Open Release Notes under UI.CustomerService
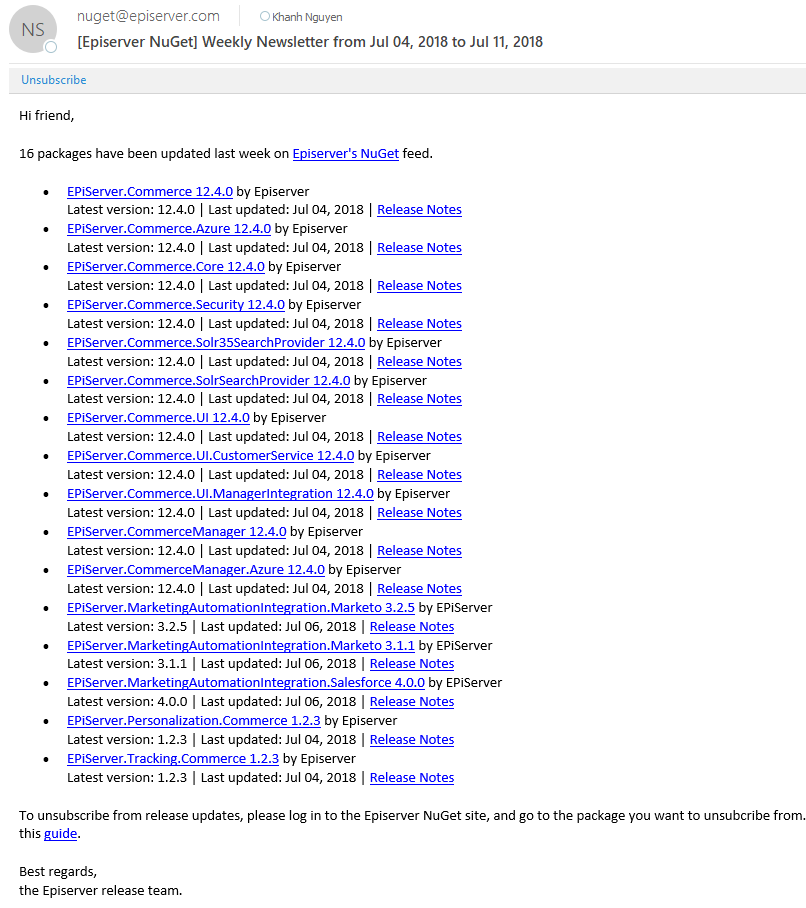This screenshot has width=806, height=908. (x=419, y=475)
